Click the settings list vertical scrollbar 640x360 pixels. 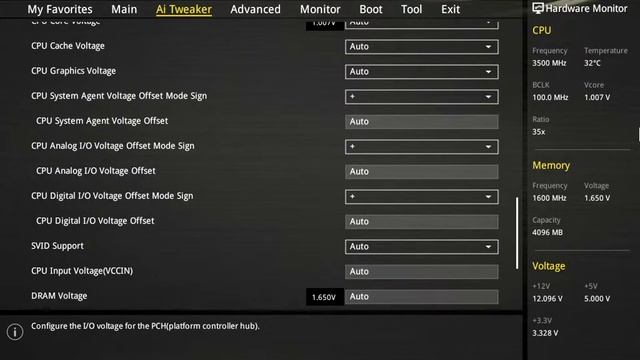[517, 233]
